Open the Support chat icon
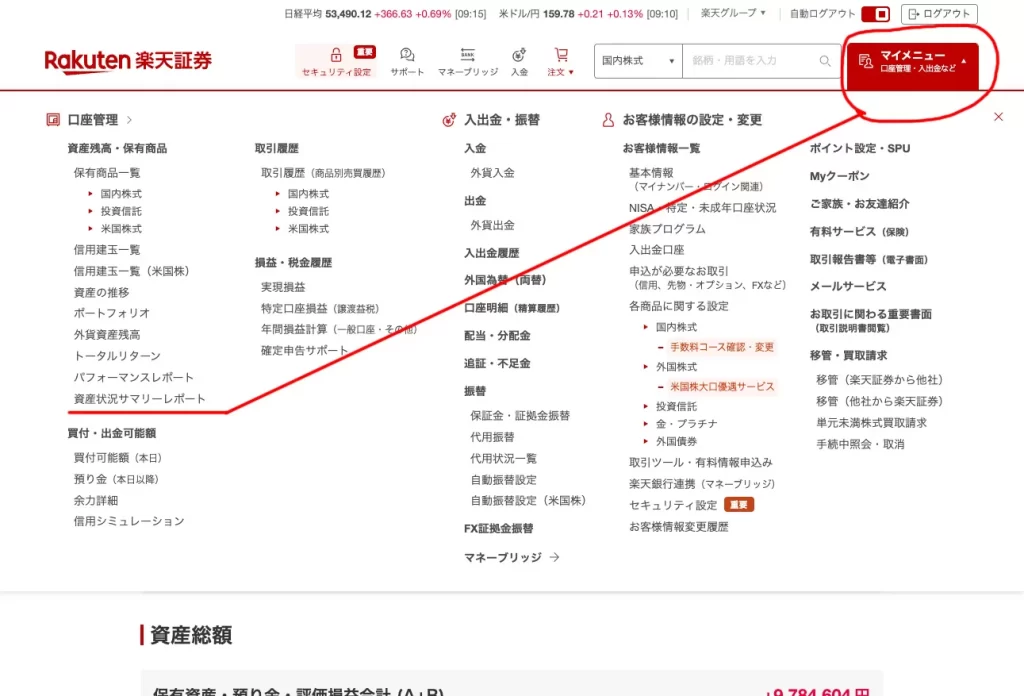Image resolution: width=1024 pixels, height=696 pixels. 407,55
